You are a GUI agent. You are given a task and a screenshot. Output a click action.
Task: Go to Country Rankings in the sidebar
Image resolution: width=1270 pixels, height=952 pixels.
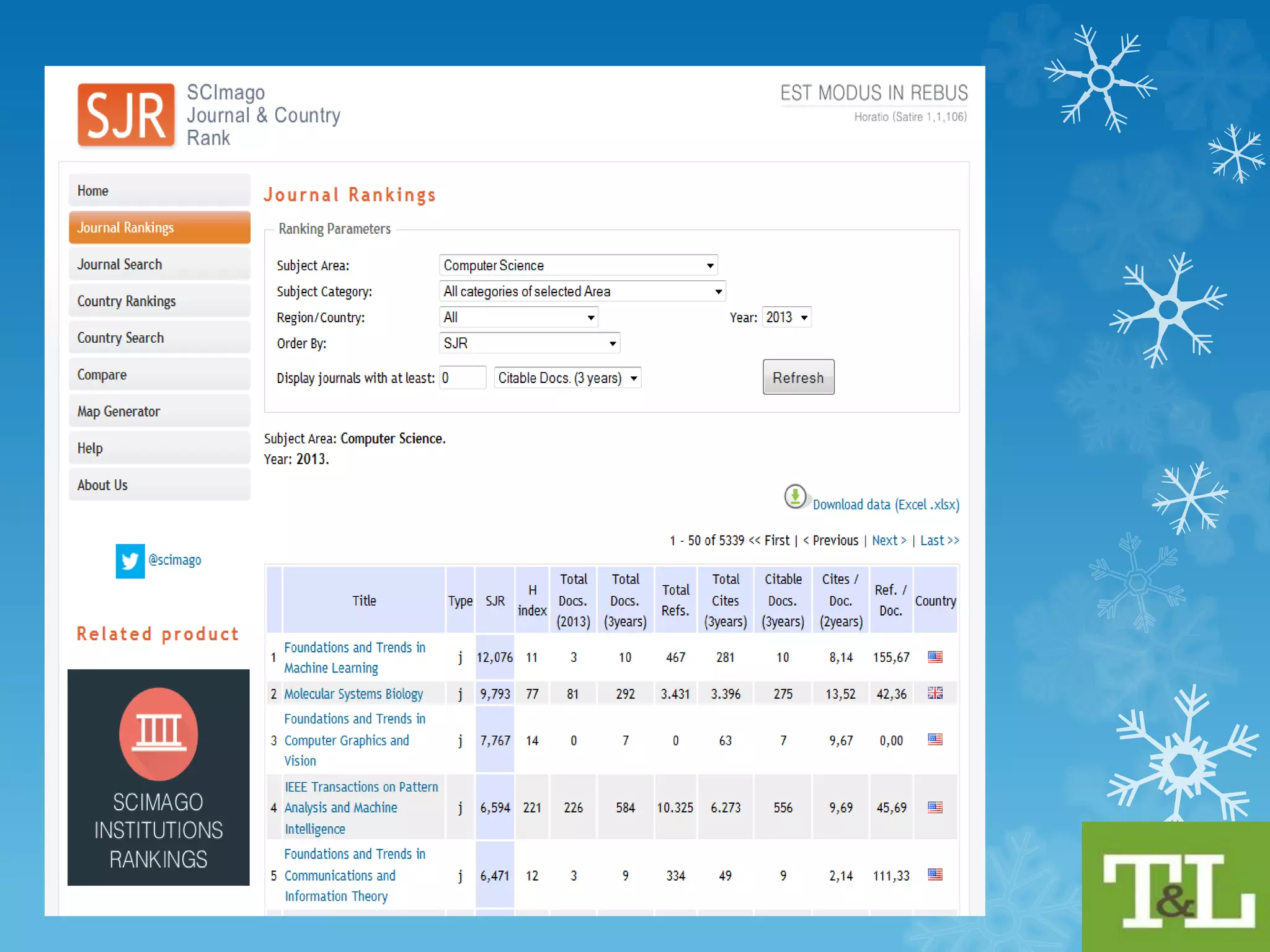tap(159, 301)
